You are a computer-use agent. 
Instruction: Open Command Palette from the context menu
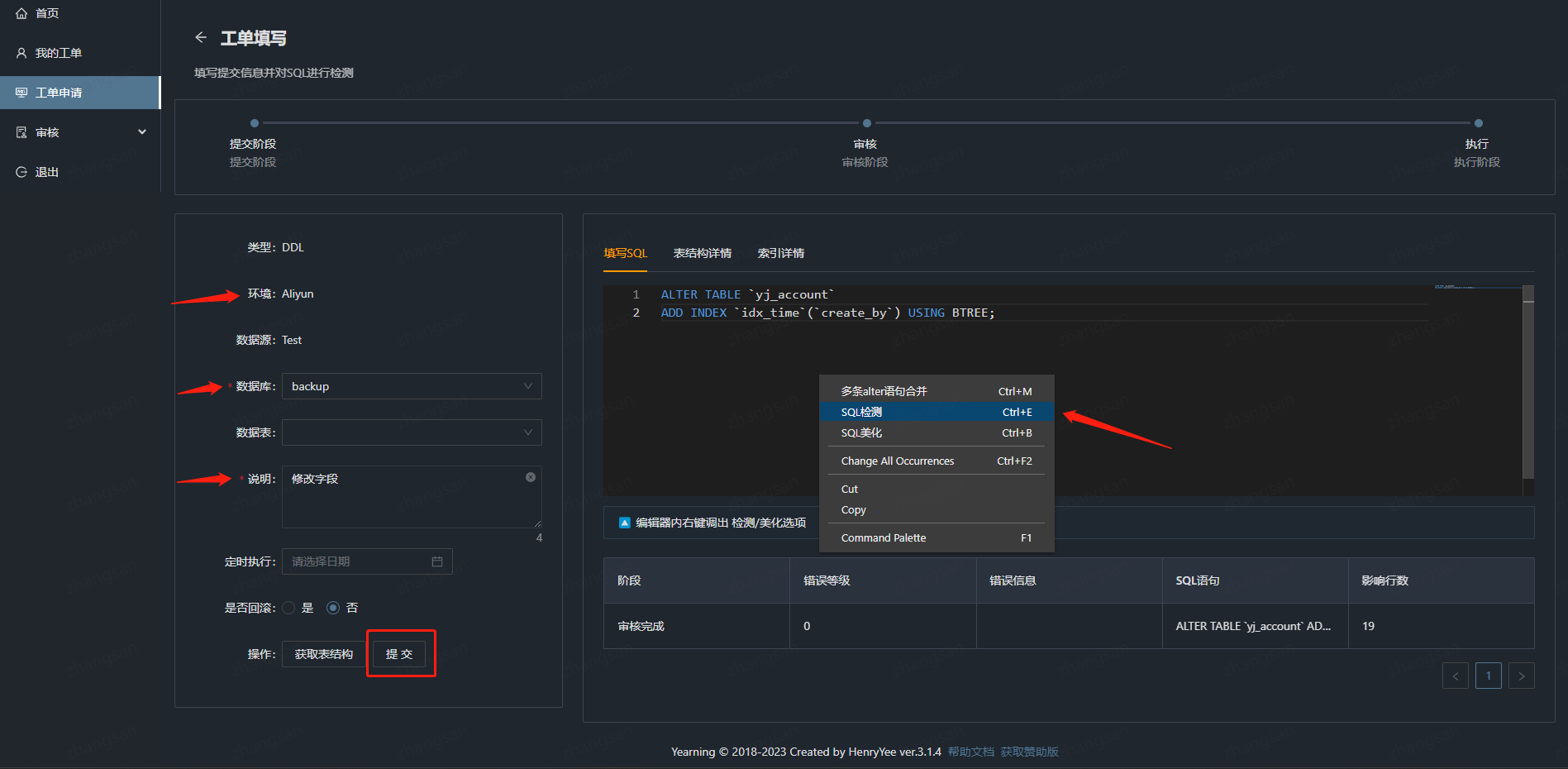937,537
